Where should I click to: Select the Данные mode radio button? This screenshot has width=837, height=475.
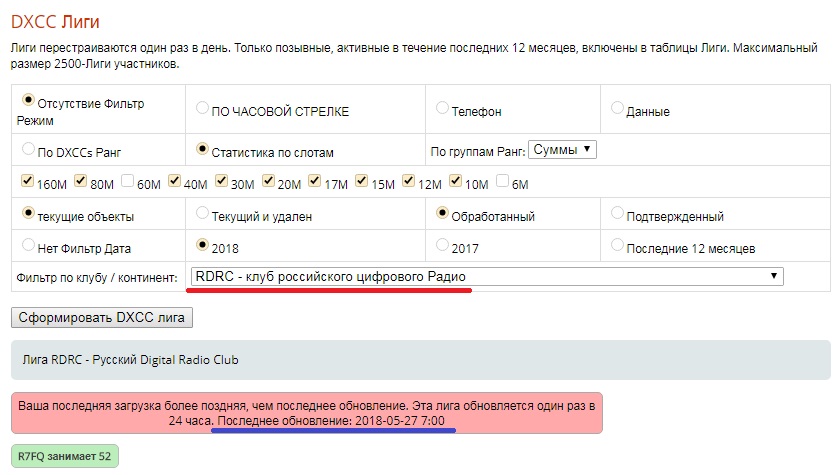click(x=617, y=109)
